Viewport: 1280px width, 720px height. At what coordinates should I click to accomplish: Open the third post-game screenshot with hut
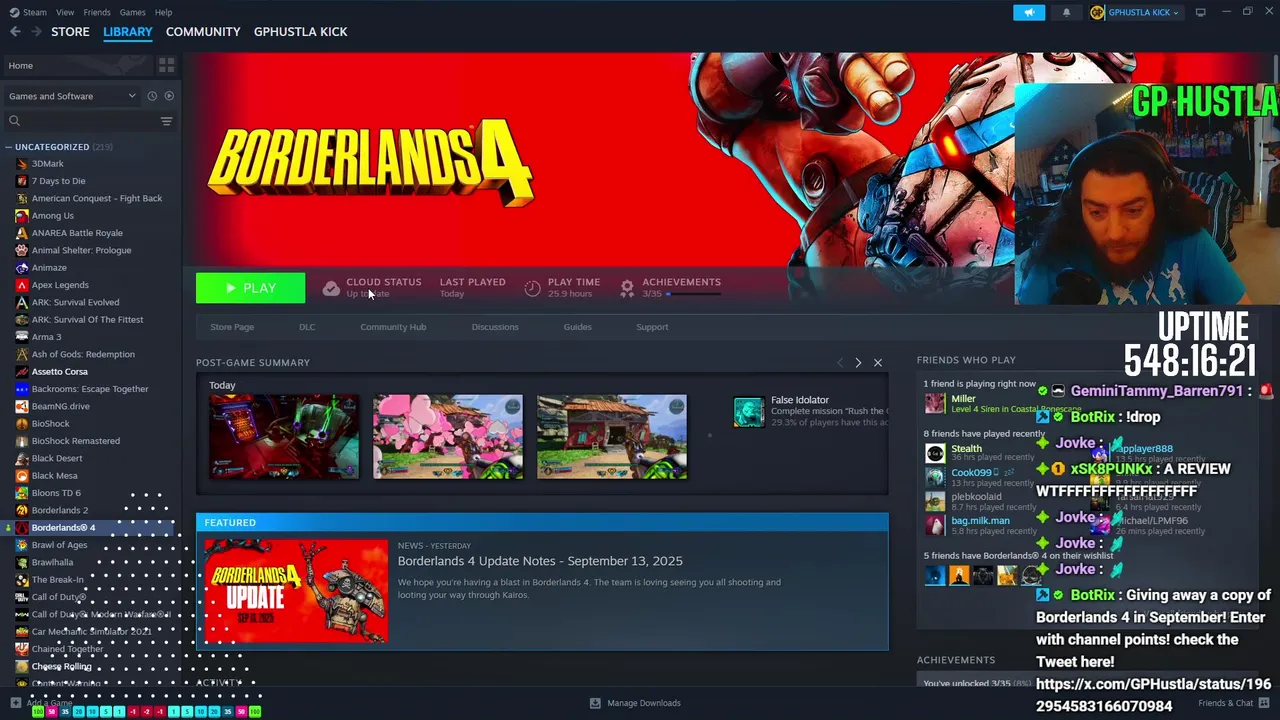(x=612, y=437)
